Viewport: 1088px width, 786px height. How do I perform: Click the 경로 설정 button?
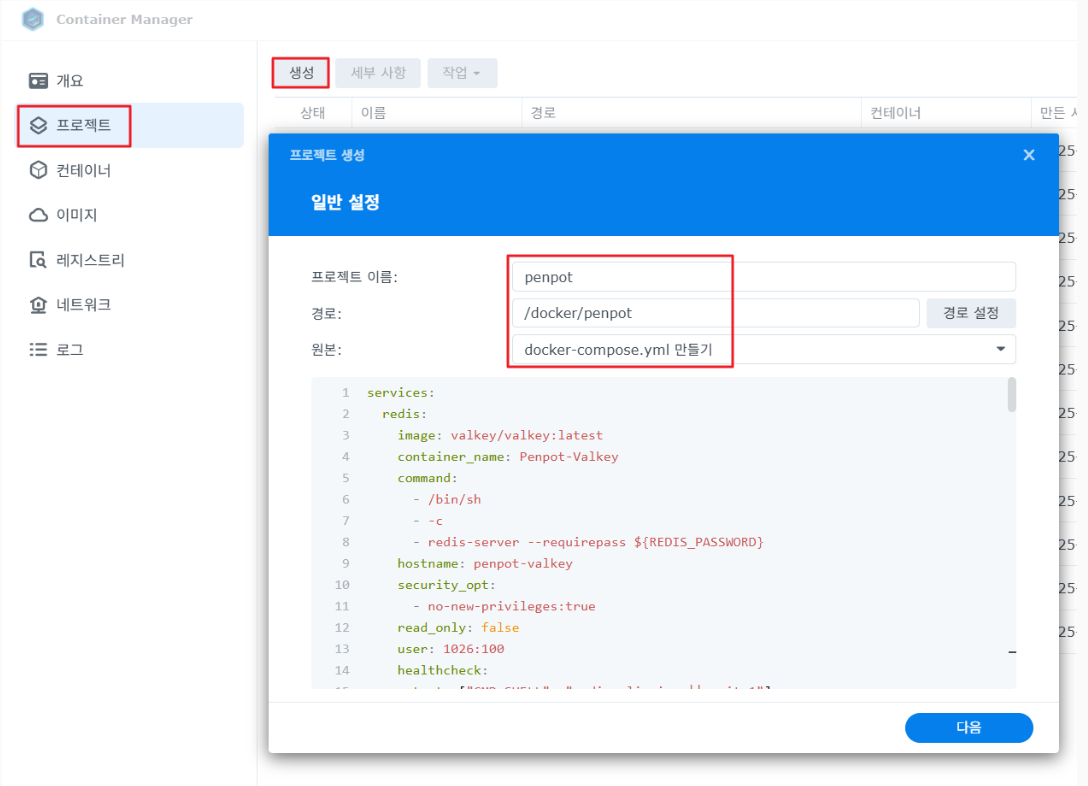point(970,313)
